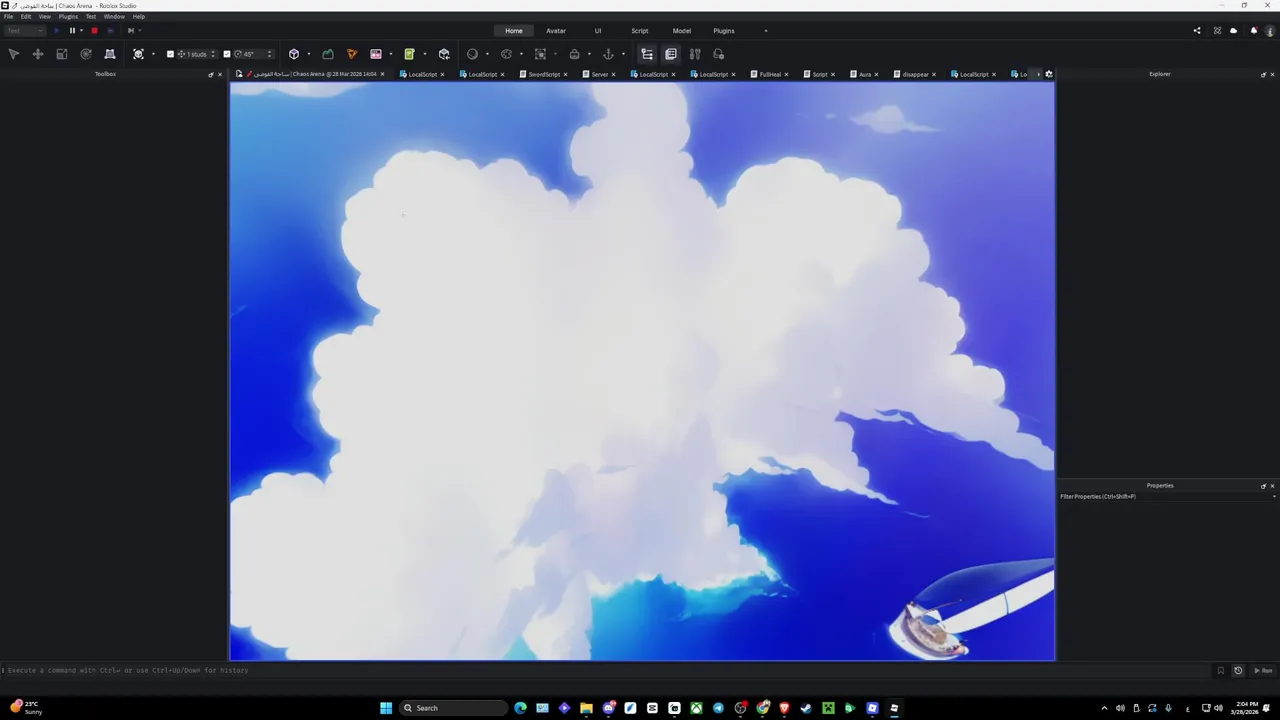
Task: Switch to the Model ribbon tab
Action: (682, 31)
